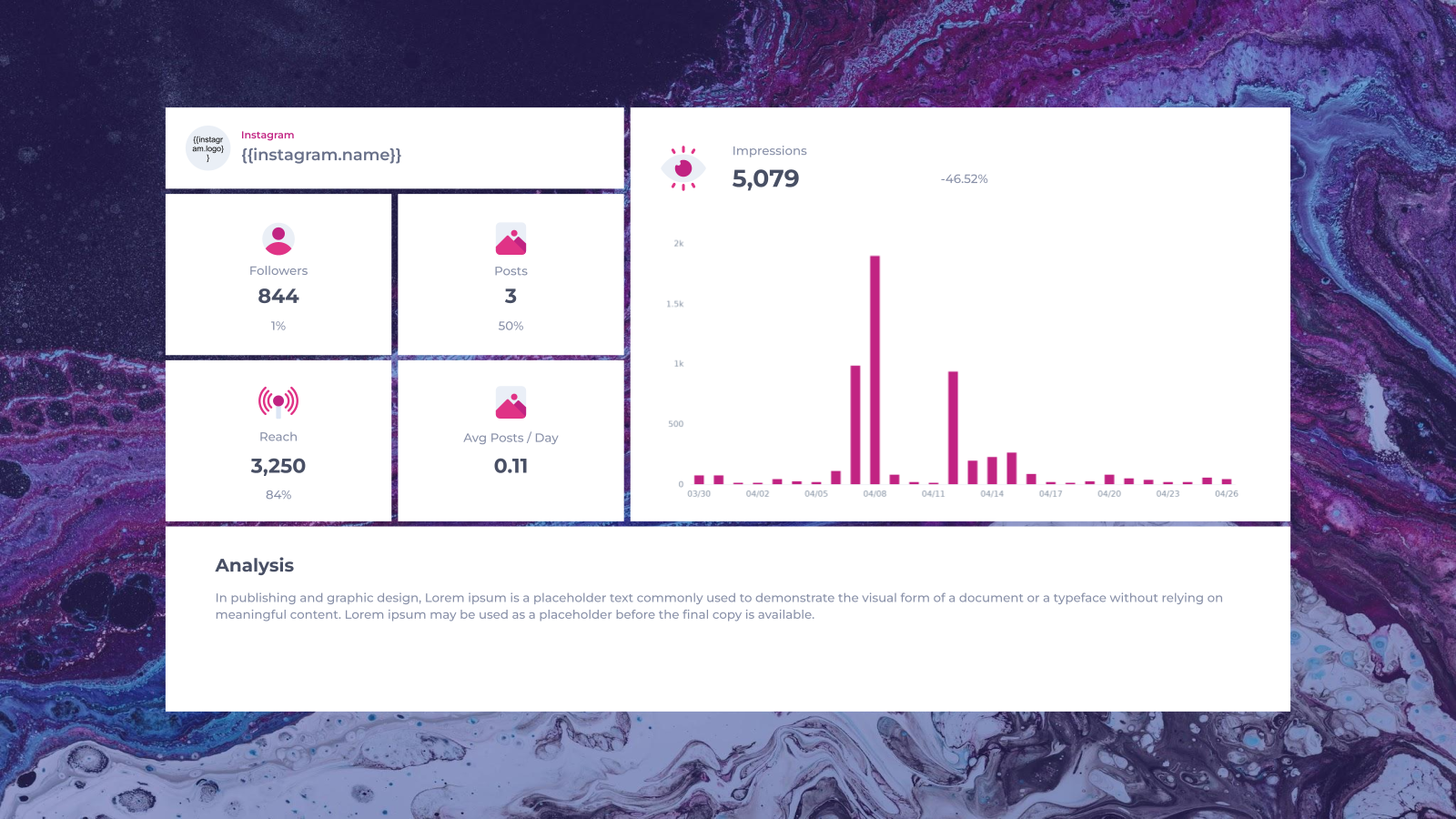Click the 04/23 axis date label

[1168, 494]
